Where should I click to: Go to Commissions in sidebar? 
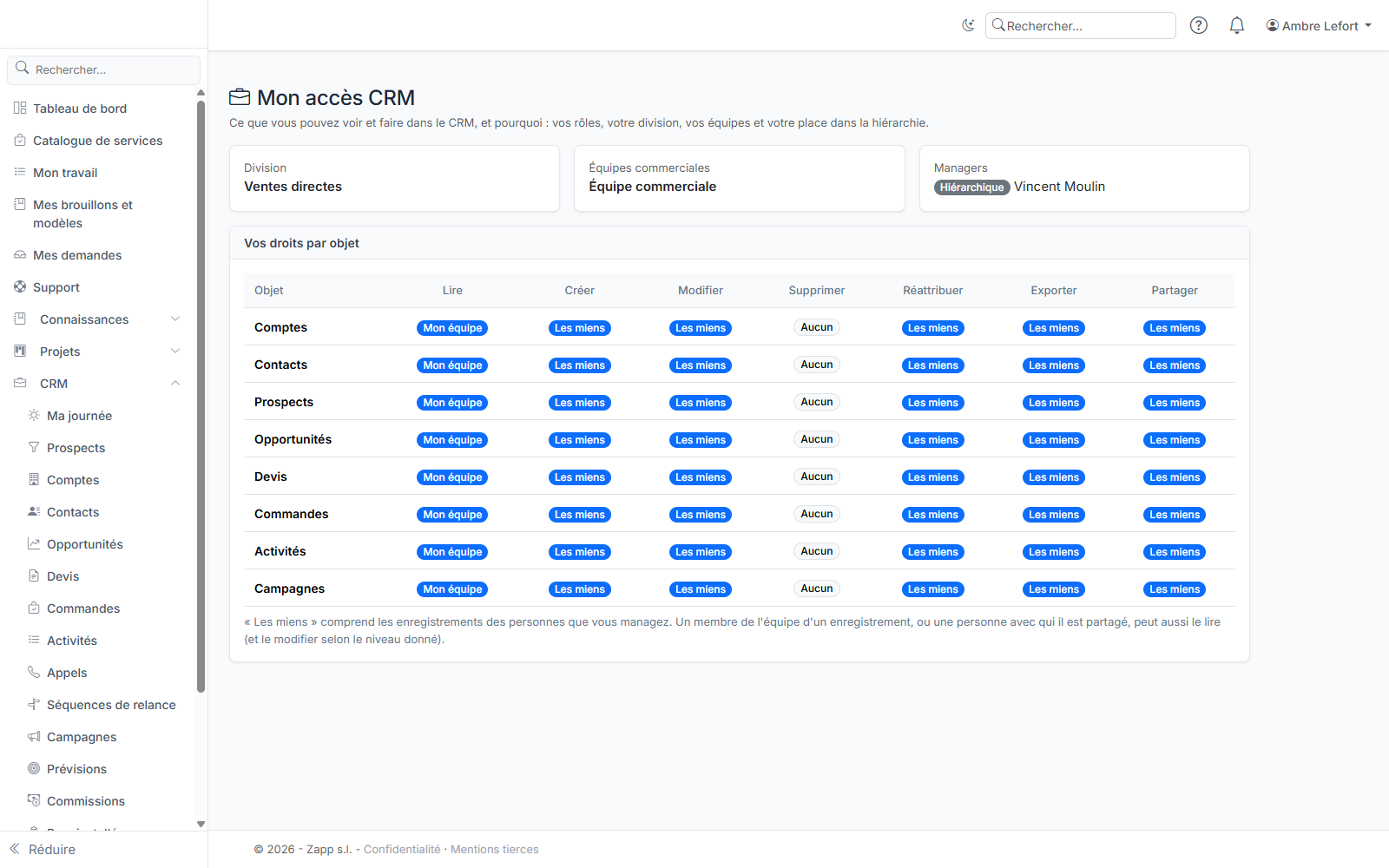[x=85, y=801]
